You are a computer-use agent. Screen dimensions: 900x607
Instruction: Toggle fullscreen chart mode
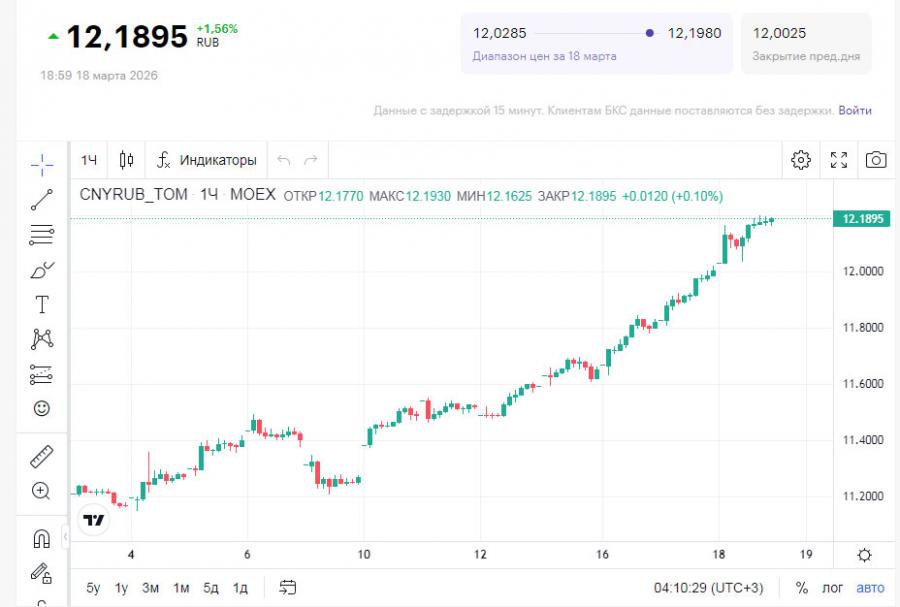[839, 160]
